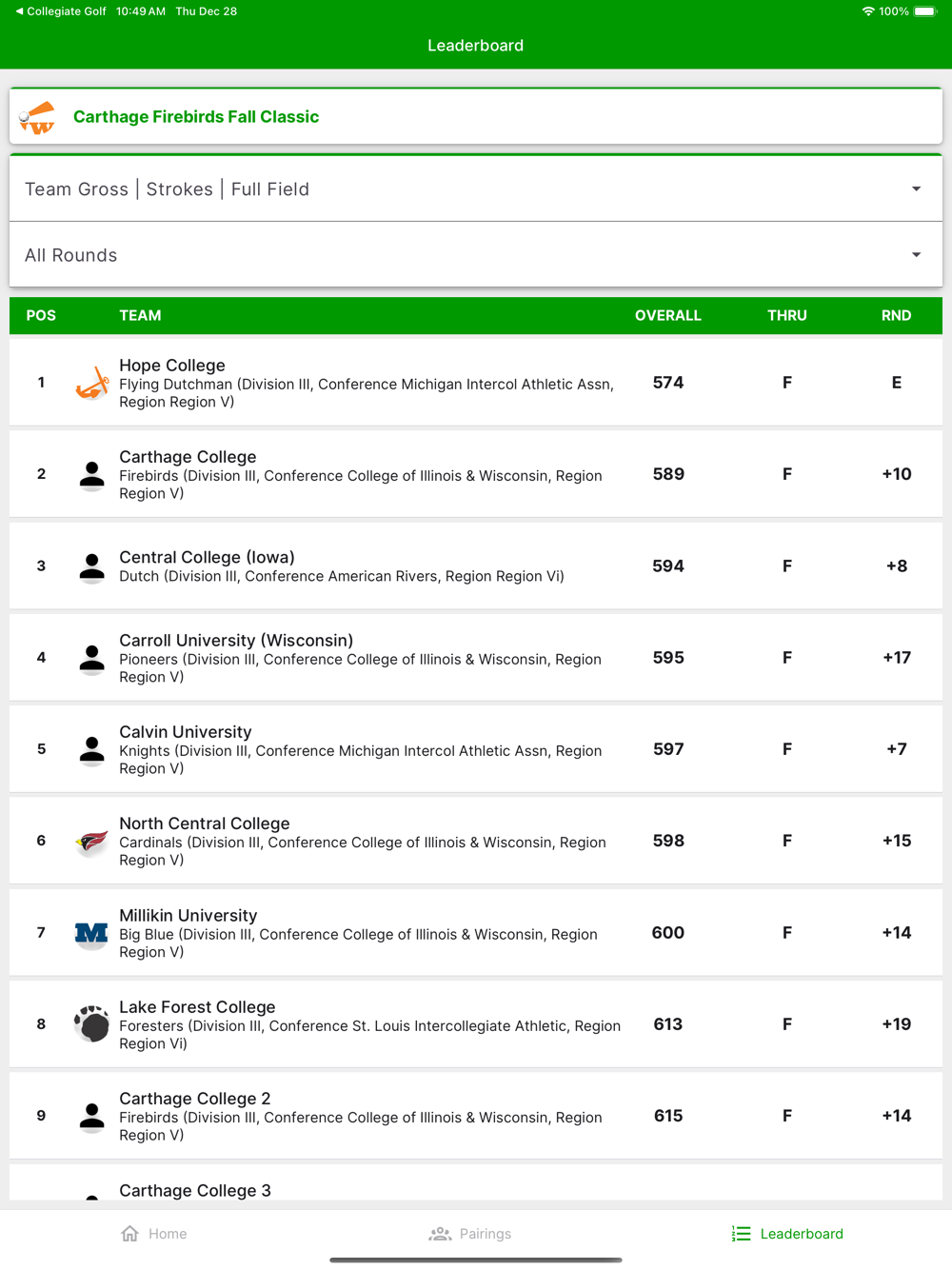The image size is (952, 1270).
Task: Tap the Calvin University placeholder avatar
Action: (91, 750)
